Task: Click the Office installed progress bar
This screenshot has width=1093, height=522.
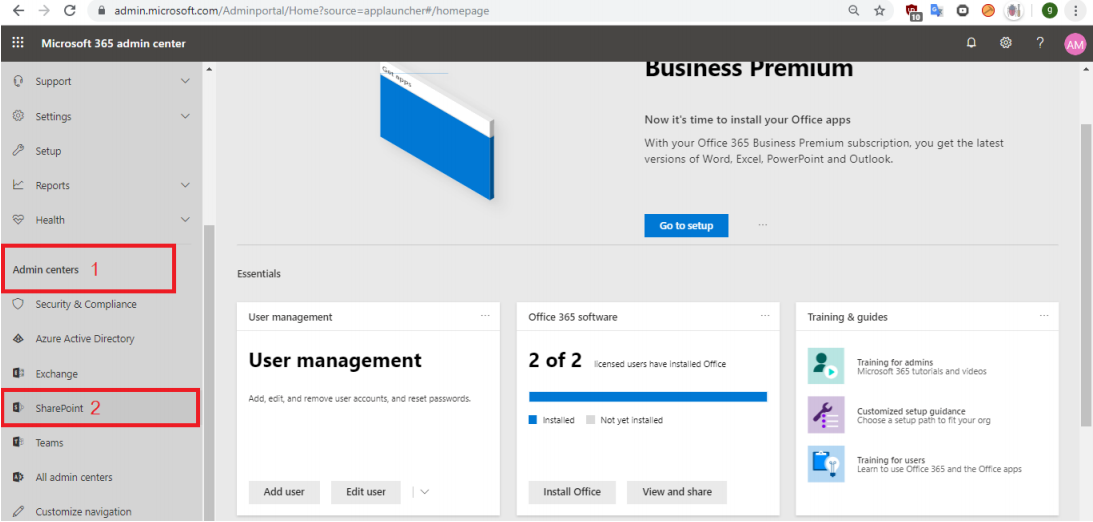Action: [648, 397]
